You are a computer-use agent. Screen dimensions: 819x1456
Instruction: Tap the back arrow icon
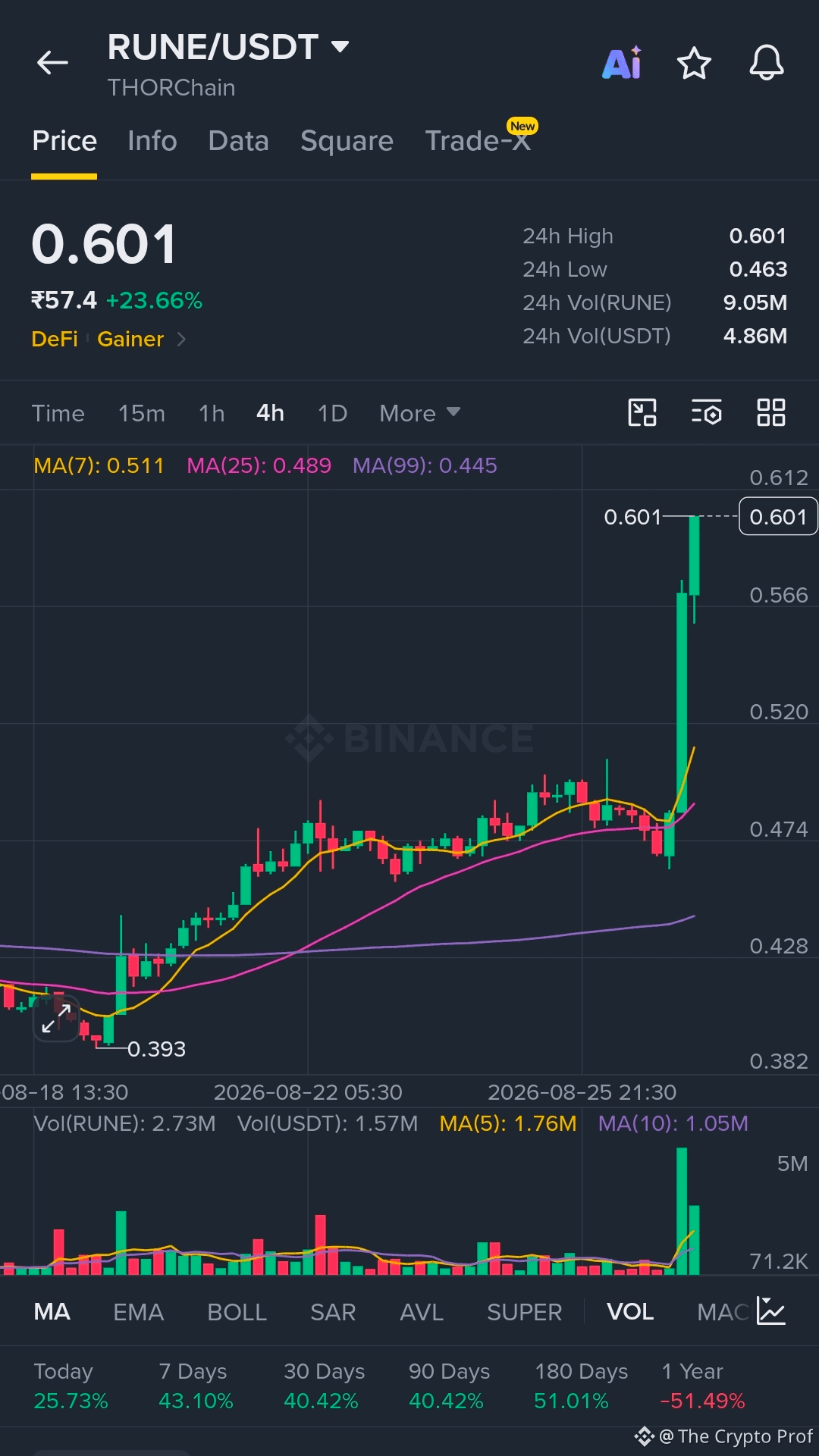tap(52, 63)
